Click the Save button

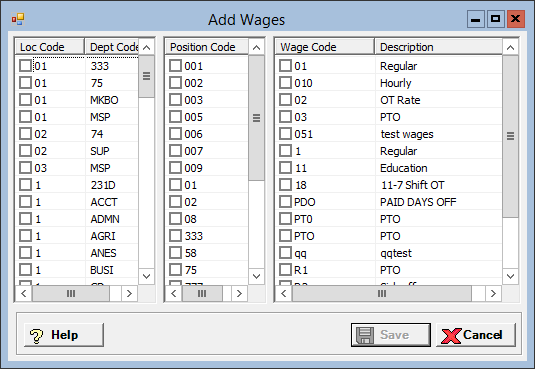[x=391, y=335]
